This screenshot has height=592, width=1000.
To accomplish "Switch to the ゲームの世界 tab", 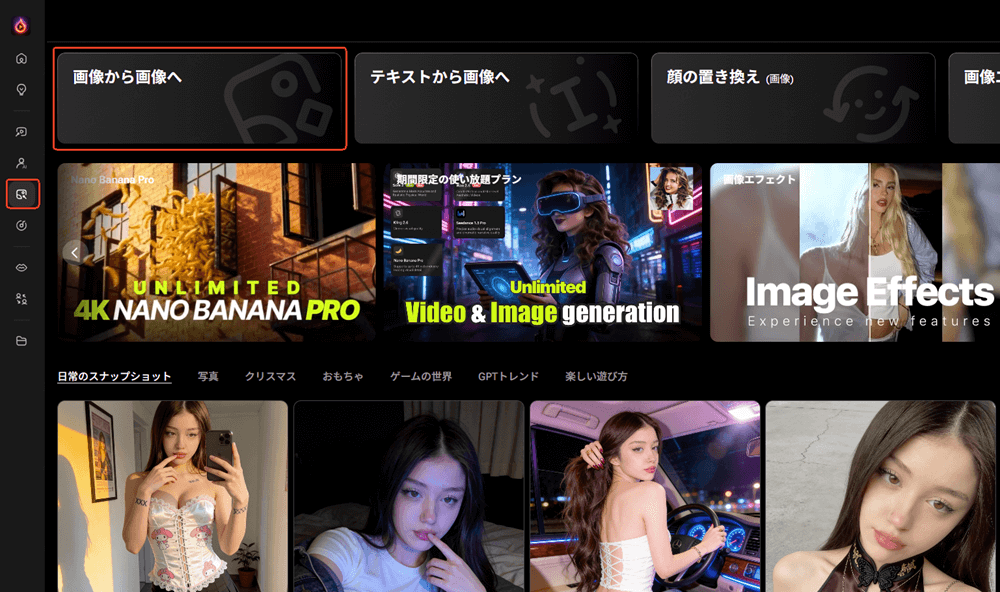I will [420, 377].
